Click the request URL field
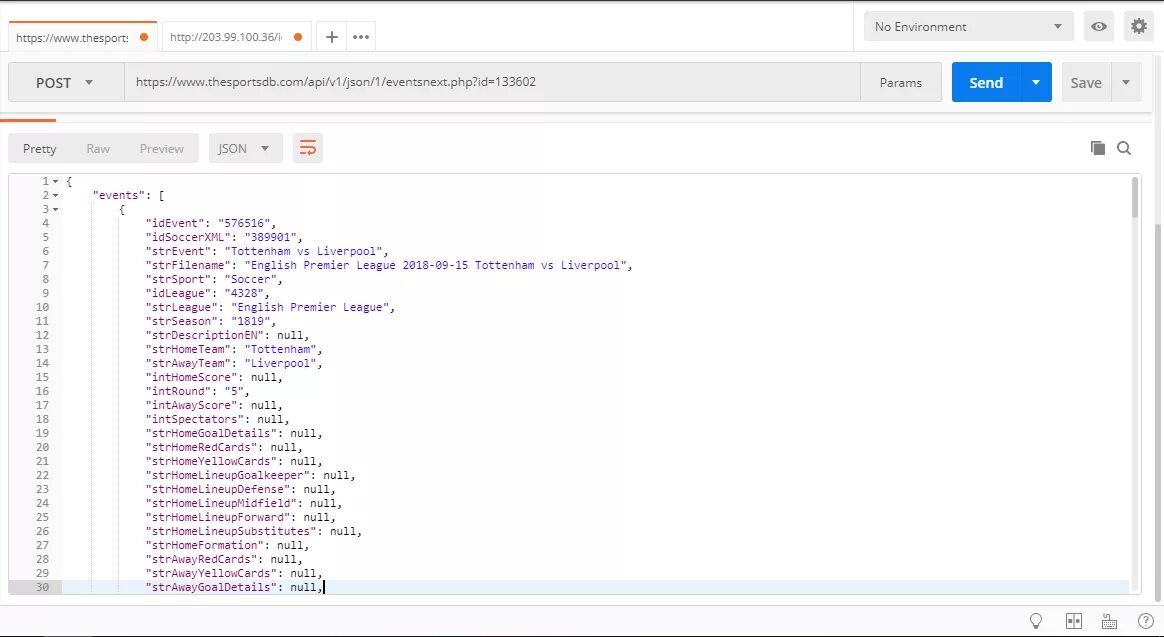This screenshot has width=1164, height=637. pos(492,82)
